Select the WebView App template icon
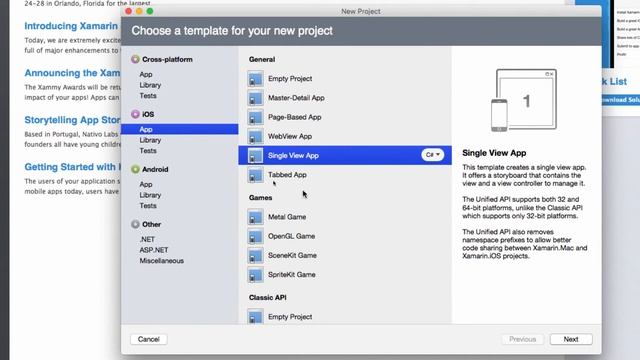 [256, 136]
